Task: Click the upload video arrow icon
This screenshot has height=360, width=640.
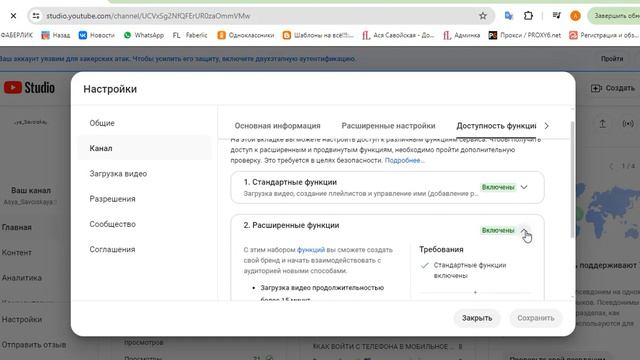Action: [602, 124]
